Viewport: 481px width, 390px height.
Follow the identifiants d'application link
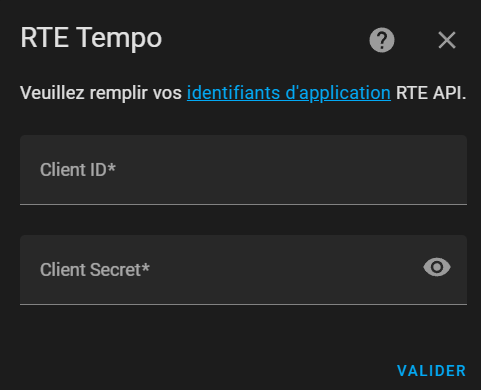tap(289, 93)
